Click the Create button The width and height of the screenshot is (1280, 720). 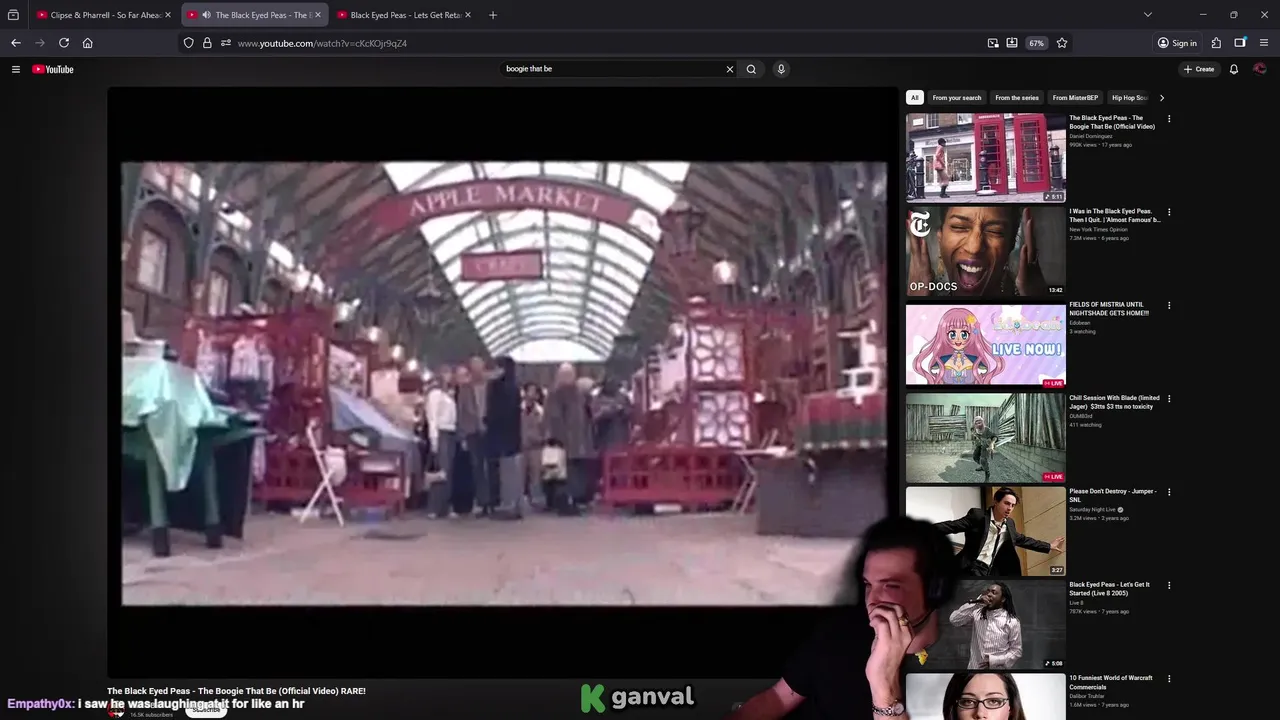pyautogui.click(x=1199, y=69)
